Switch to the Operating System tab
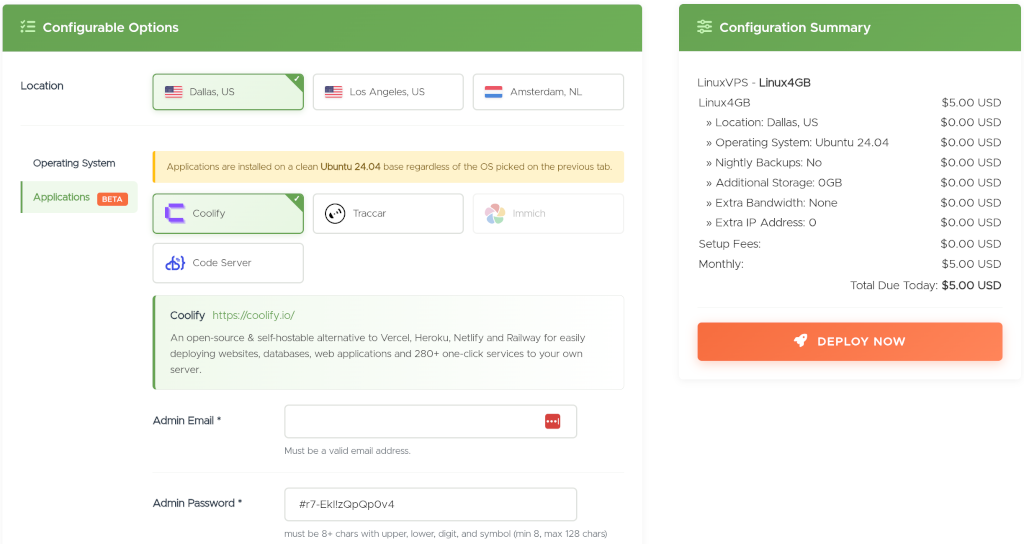Screen dimensions: 1024x545 tap(74, 163)
